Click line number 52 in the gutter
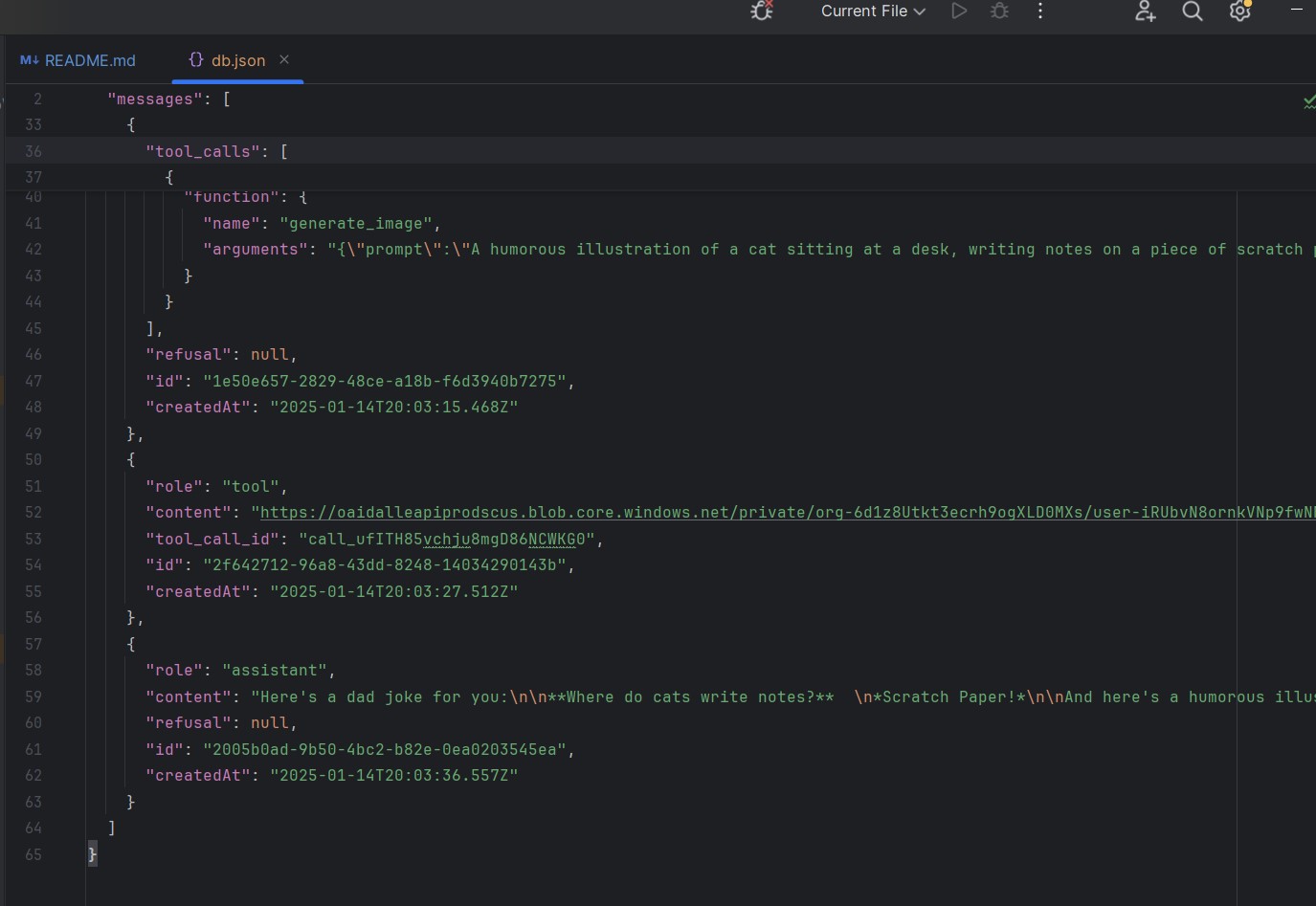 pyautogui.click(x=33, y=513)
